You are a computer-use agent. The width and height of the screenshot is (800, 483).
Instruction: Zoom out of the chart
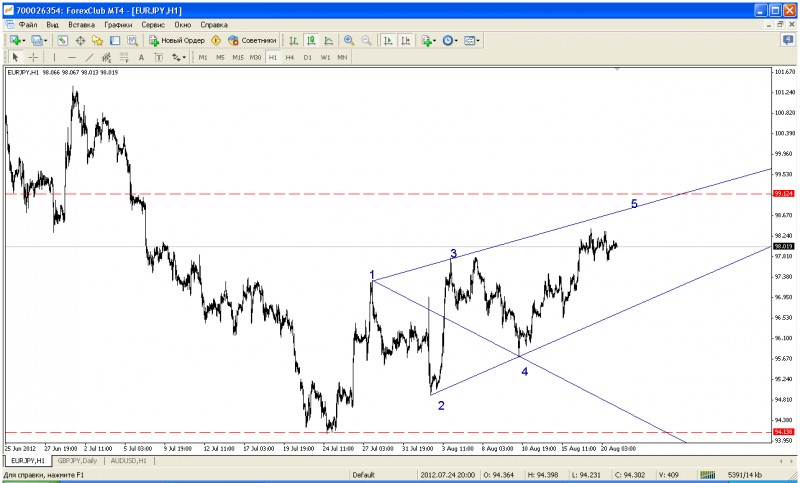click(365, 41)
